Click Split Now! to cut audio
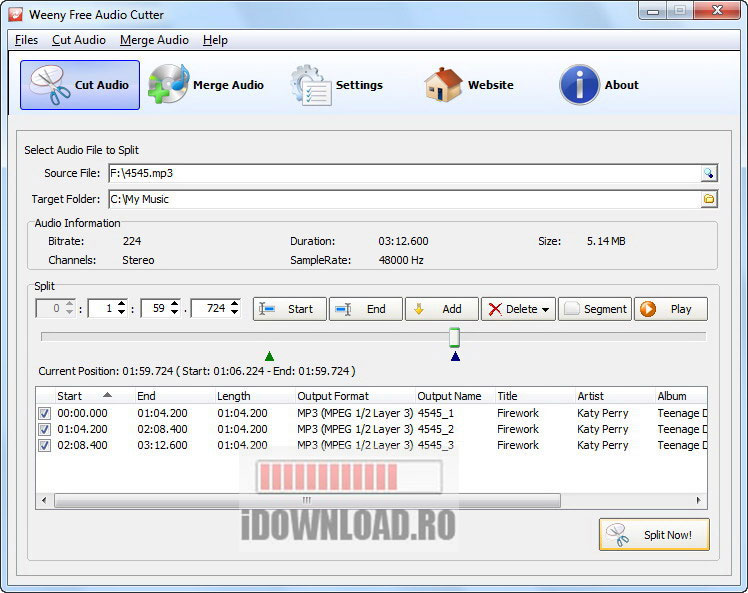The image size is (748, 593). pos(654,534)
